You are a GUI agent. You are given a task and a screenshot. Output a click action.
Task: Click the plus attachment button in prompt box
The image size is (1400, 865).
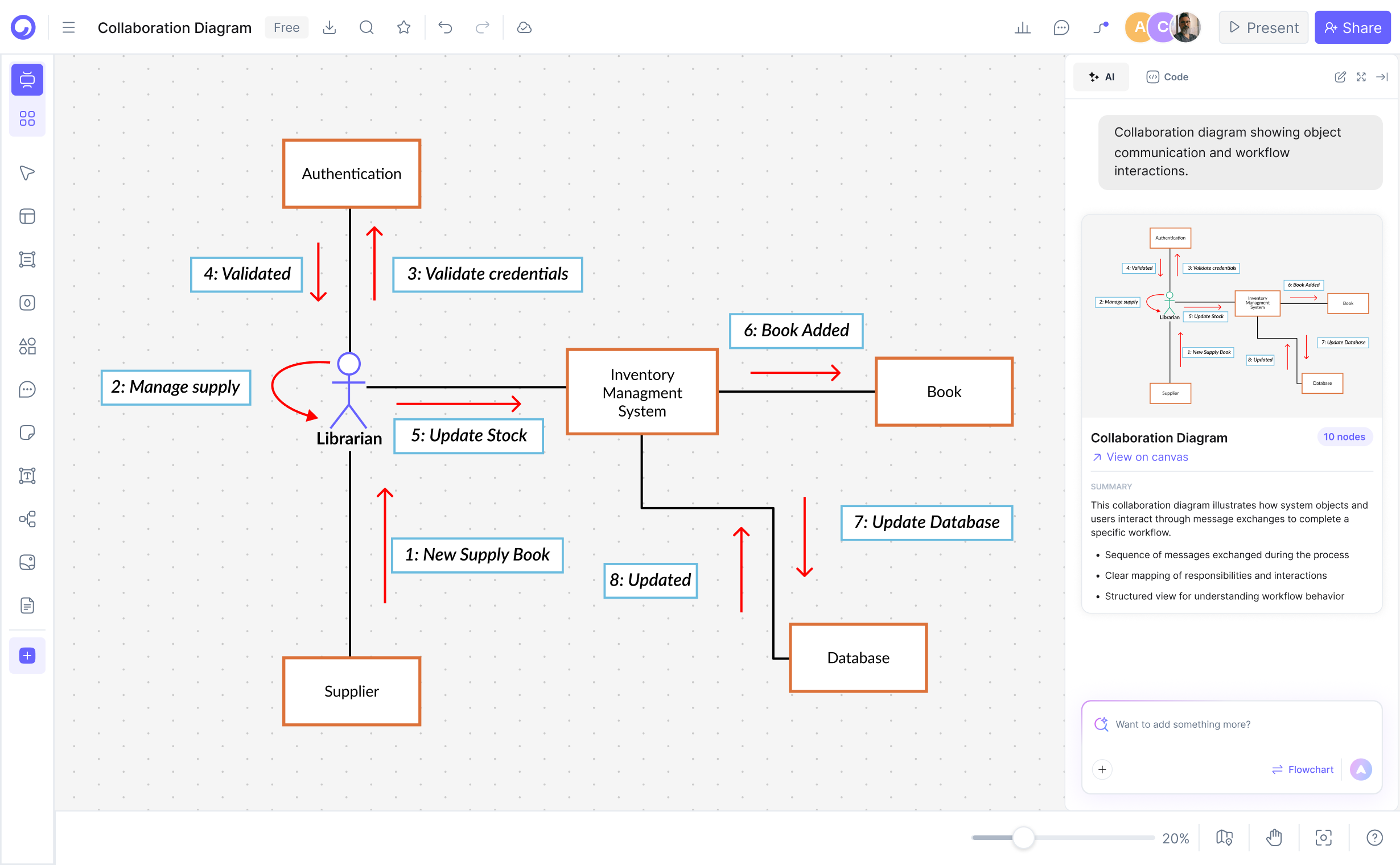click(1102, 769)
